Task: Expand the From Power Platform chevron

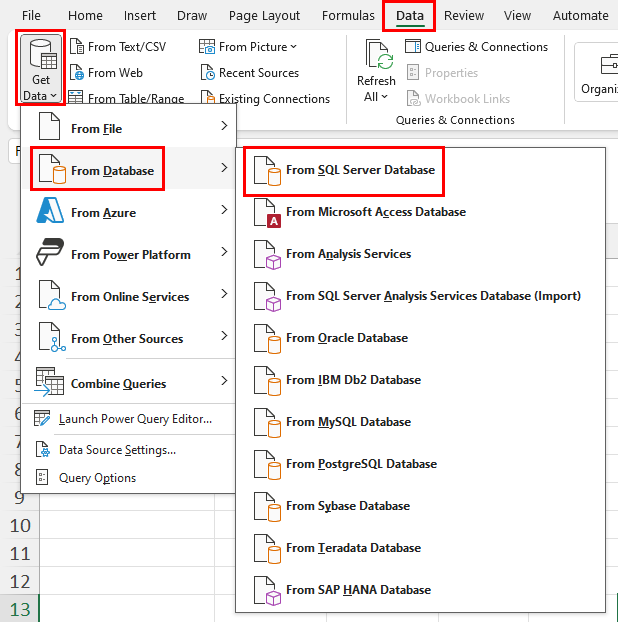Action: coord(224,252)
